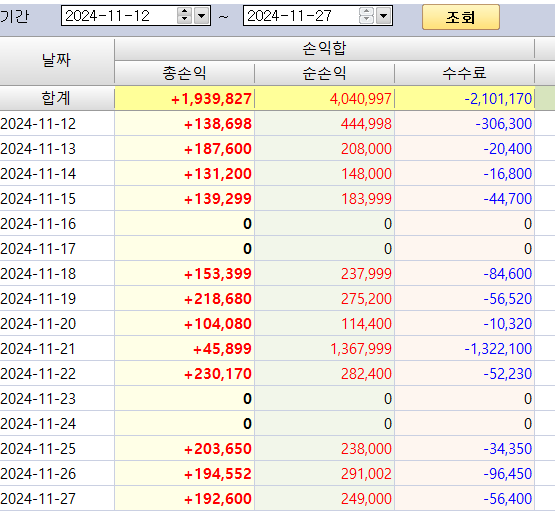Select the 2024-11-26 date row
Viewport: 555px width, 517px height.
(x=57, y=474)
